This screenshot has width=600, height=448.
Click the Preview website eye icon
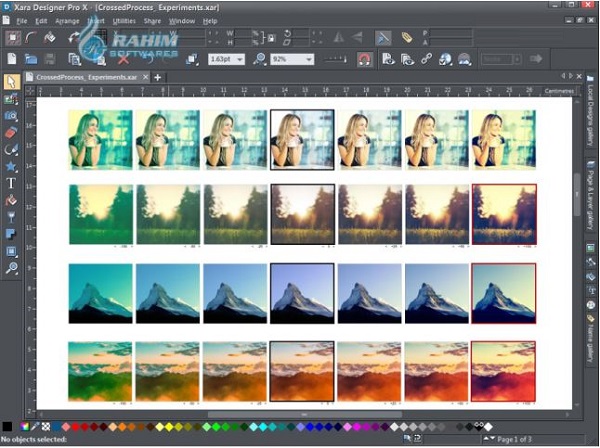(407, 59)
